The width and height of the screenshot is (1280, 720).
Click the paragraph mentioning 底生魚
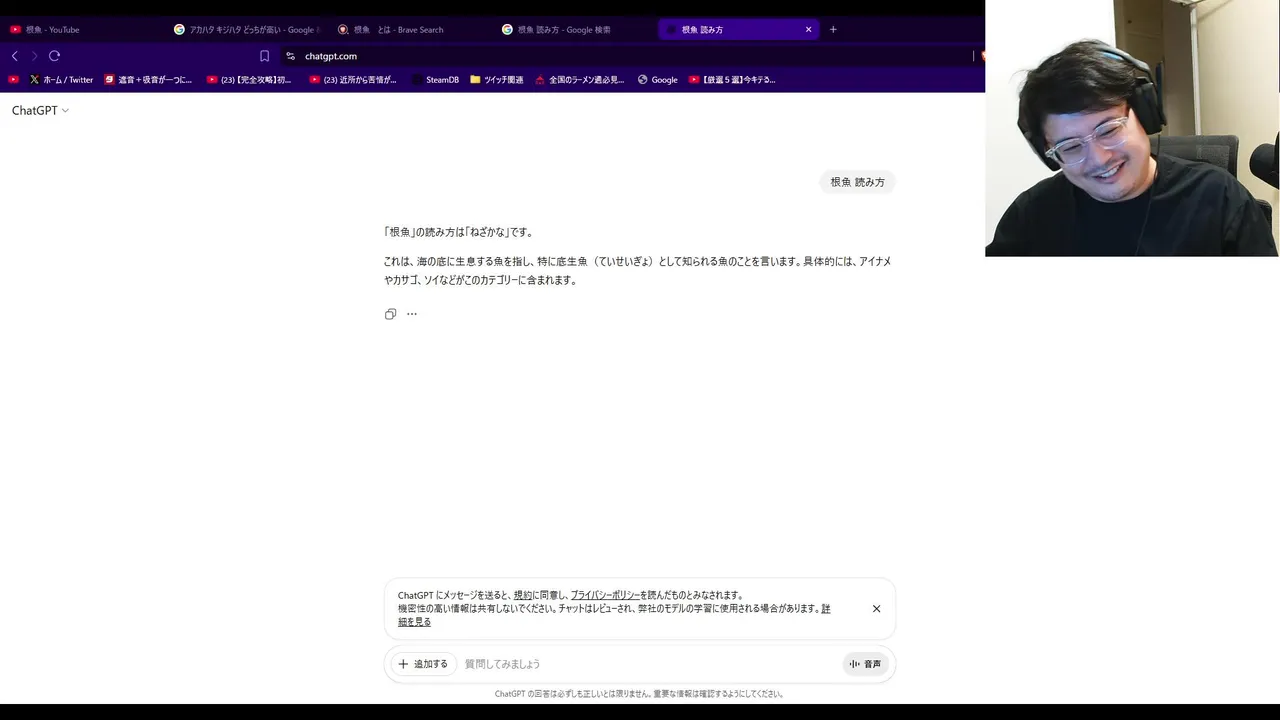[637, 271]
